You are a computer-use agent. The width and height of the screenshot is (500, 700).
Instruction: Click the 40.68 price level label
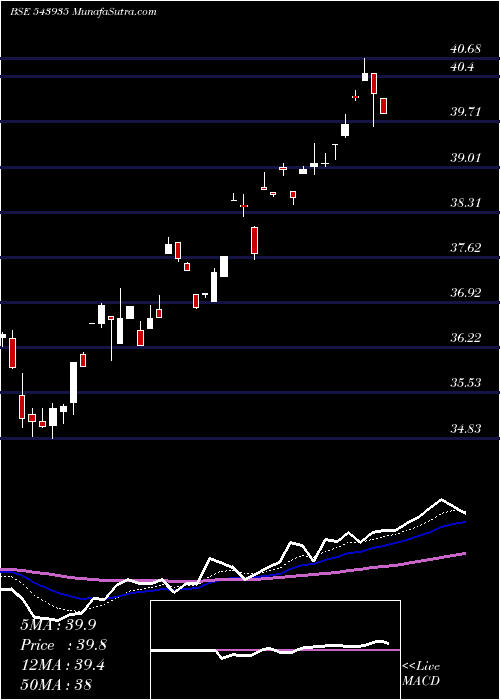click(x=465, y=49)
